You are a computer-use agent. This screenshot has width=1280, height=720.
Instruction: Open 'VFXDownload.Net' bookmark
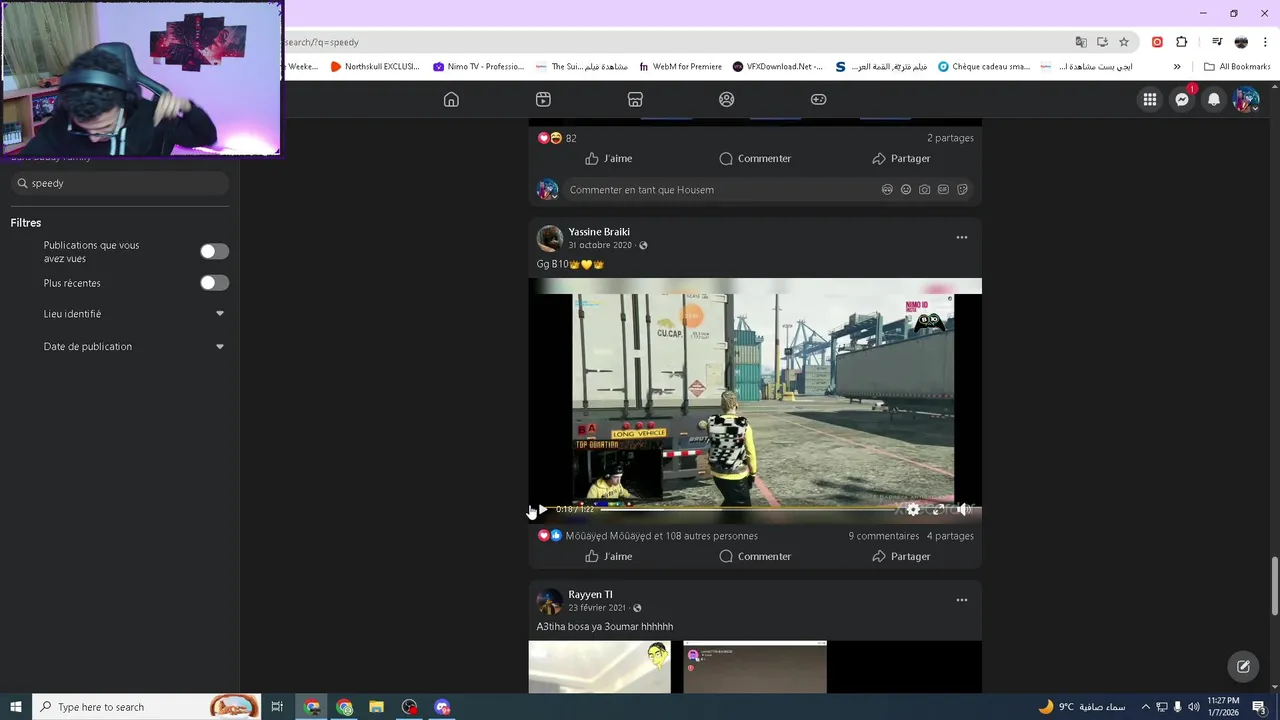(x=777, y=67)
